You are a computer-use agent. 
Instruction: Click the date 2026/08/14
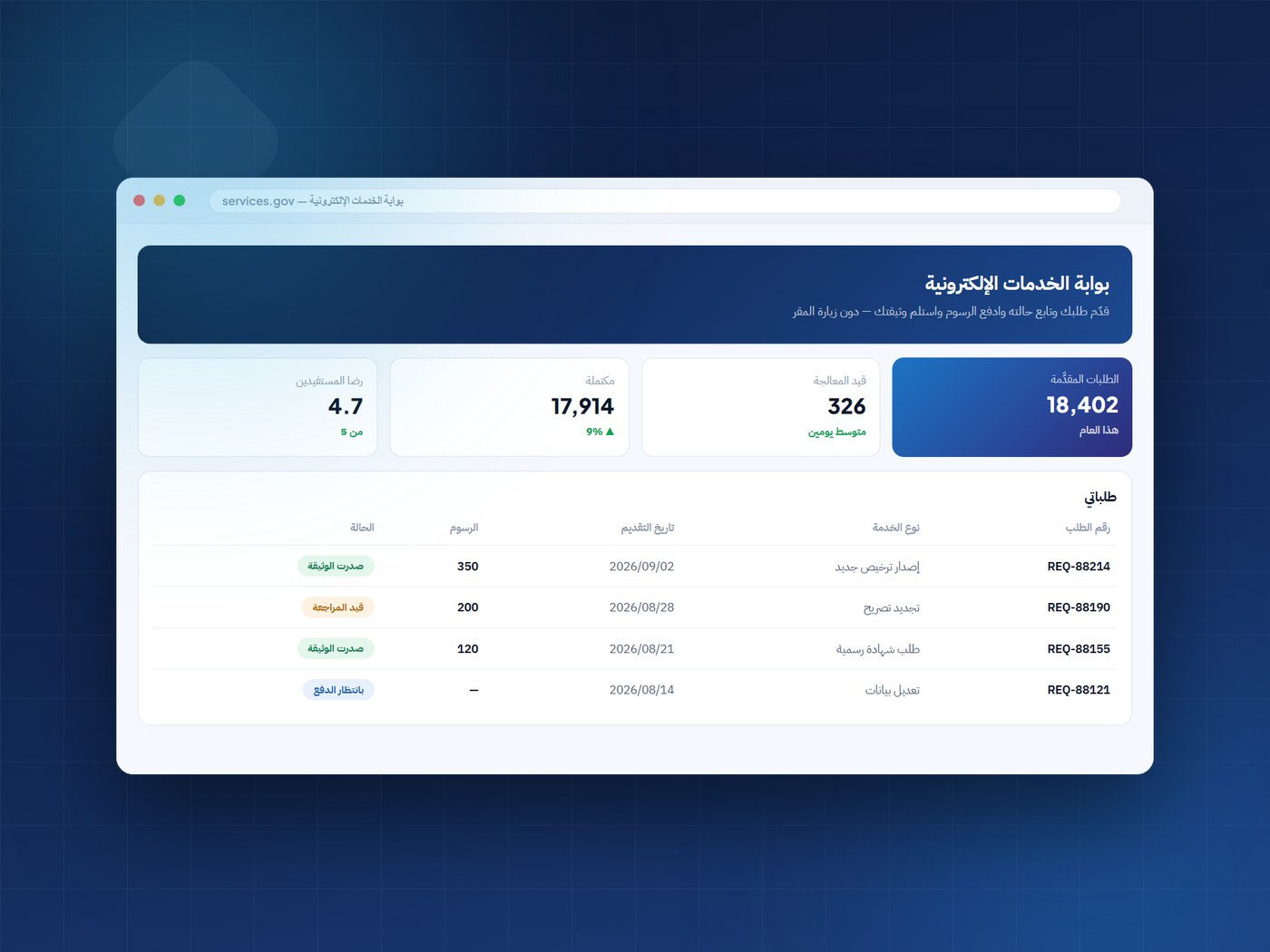[642, 690]
